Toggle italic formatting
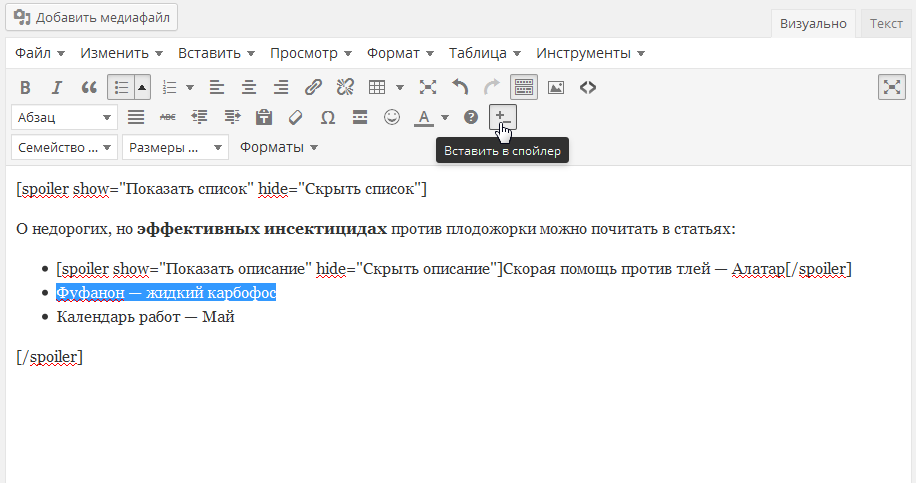The height and width of the screenshot is (483, 916). point(56,88)
